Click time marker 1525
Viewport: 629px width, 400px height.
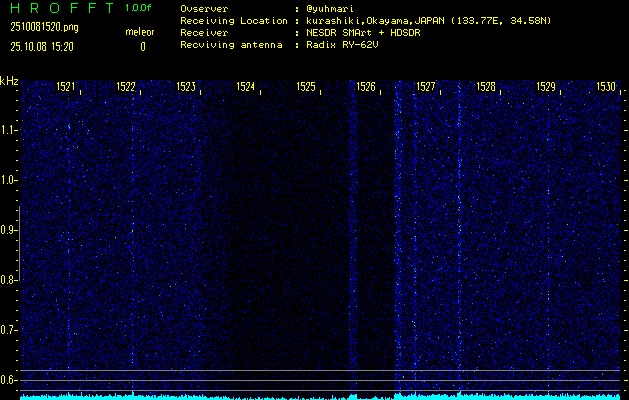coord(306,86)
